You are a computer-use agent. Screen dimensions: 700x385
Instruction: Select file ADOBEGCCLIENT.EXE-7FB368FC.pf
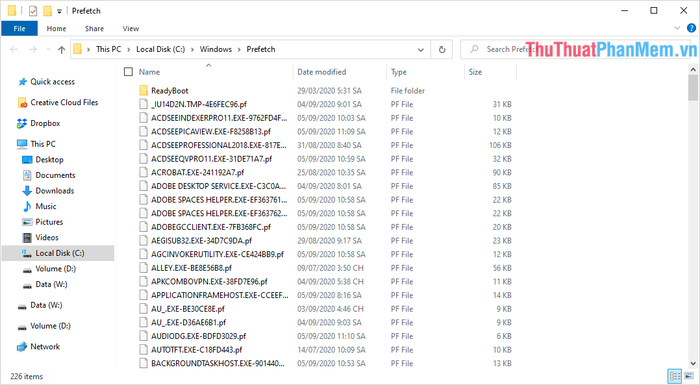click(x=211, y=227)
